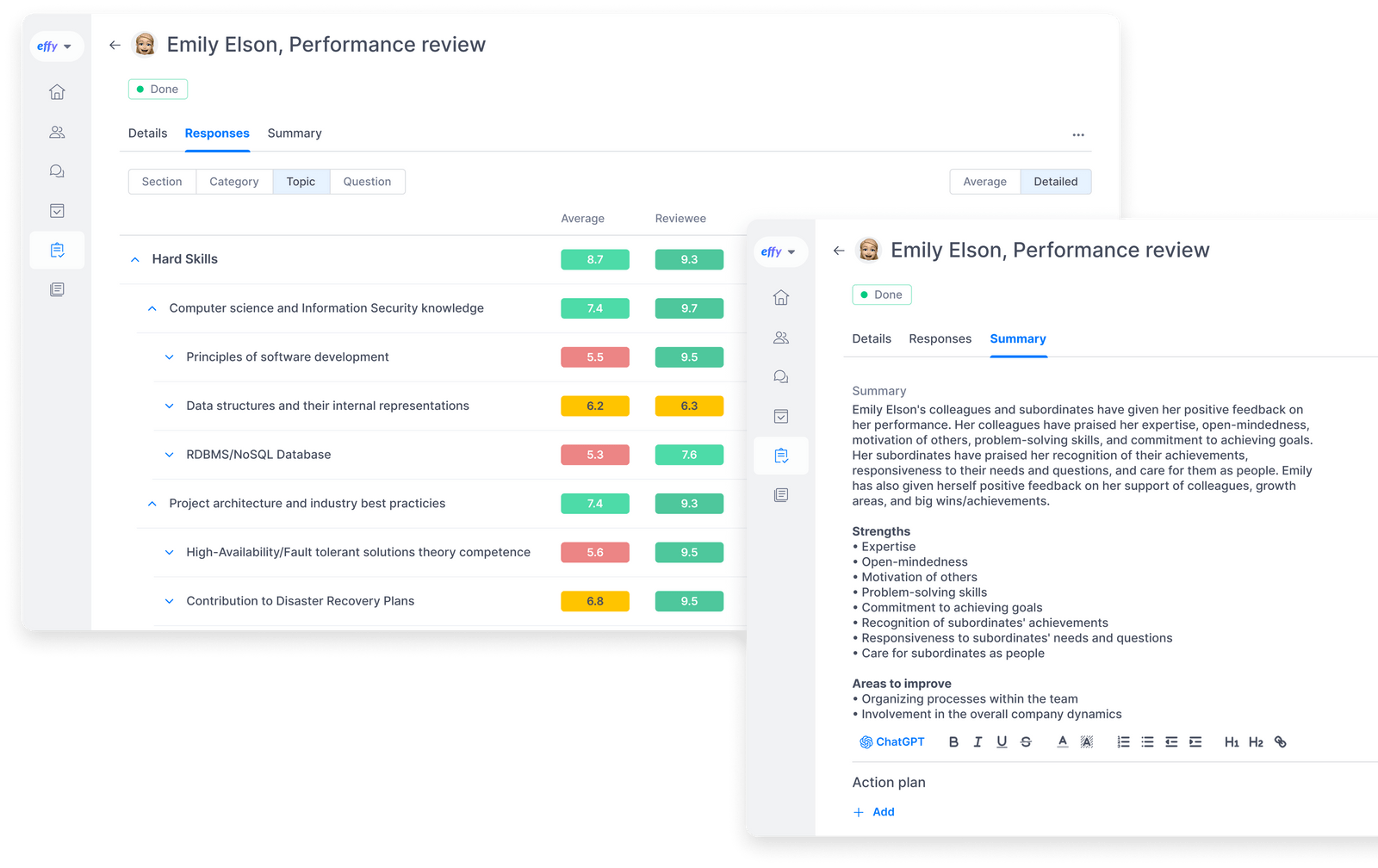Apply strikethrough formatting to summary text
The image size is (1378, 868).
[1026, 741]
